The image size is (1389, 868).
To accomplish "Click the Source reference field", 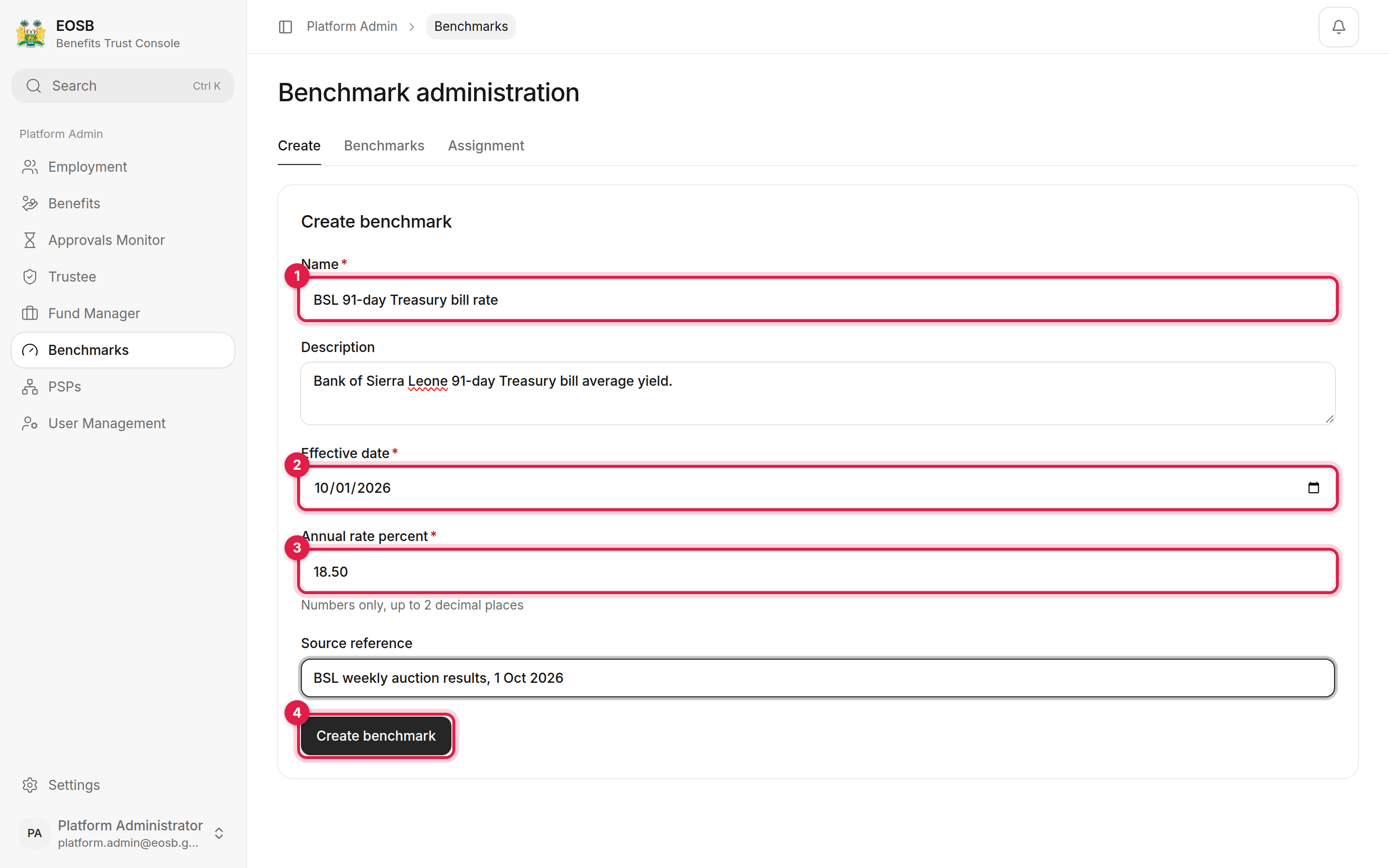I will tap(818, 678).
